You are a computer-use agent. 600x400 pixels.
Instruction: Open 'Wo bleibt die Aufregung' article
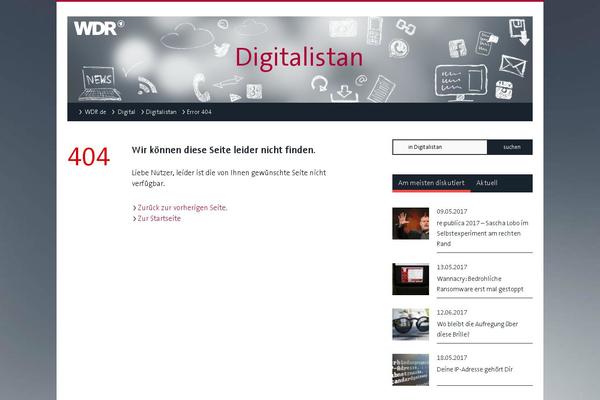click(x=477, y=329)
